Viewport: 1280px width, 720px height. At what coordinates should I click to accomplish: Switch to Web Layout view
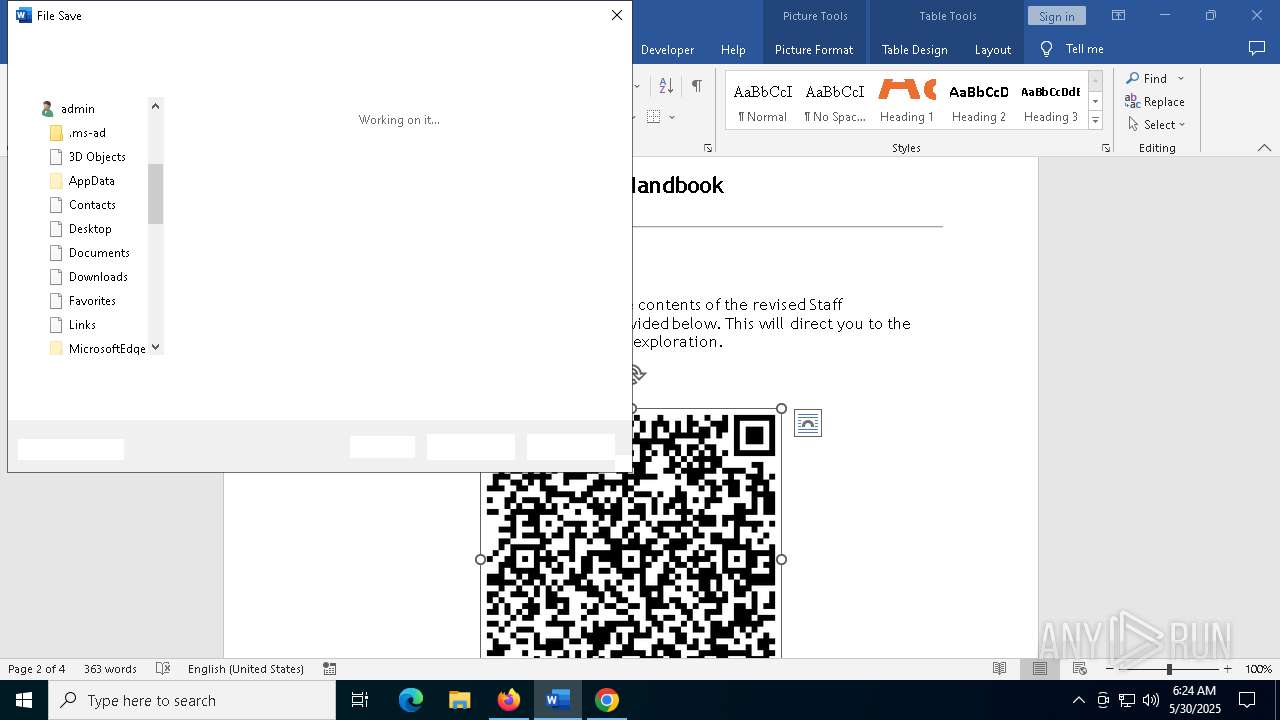tap(1079, 669)
